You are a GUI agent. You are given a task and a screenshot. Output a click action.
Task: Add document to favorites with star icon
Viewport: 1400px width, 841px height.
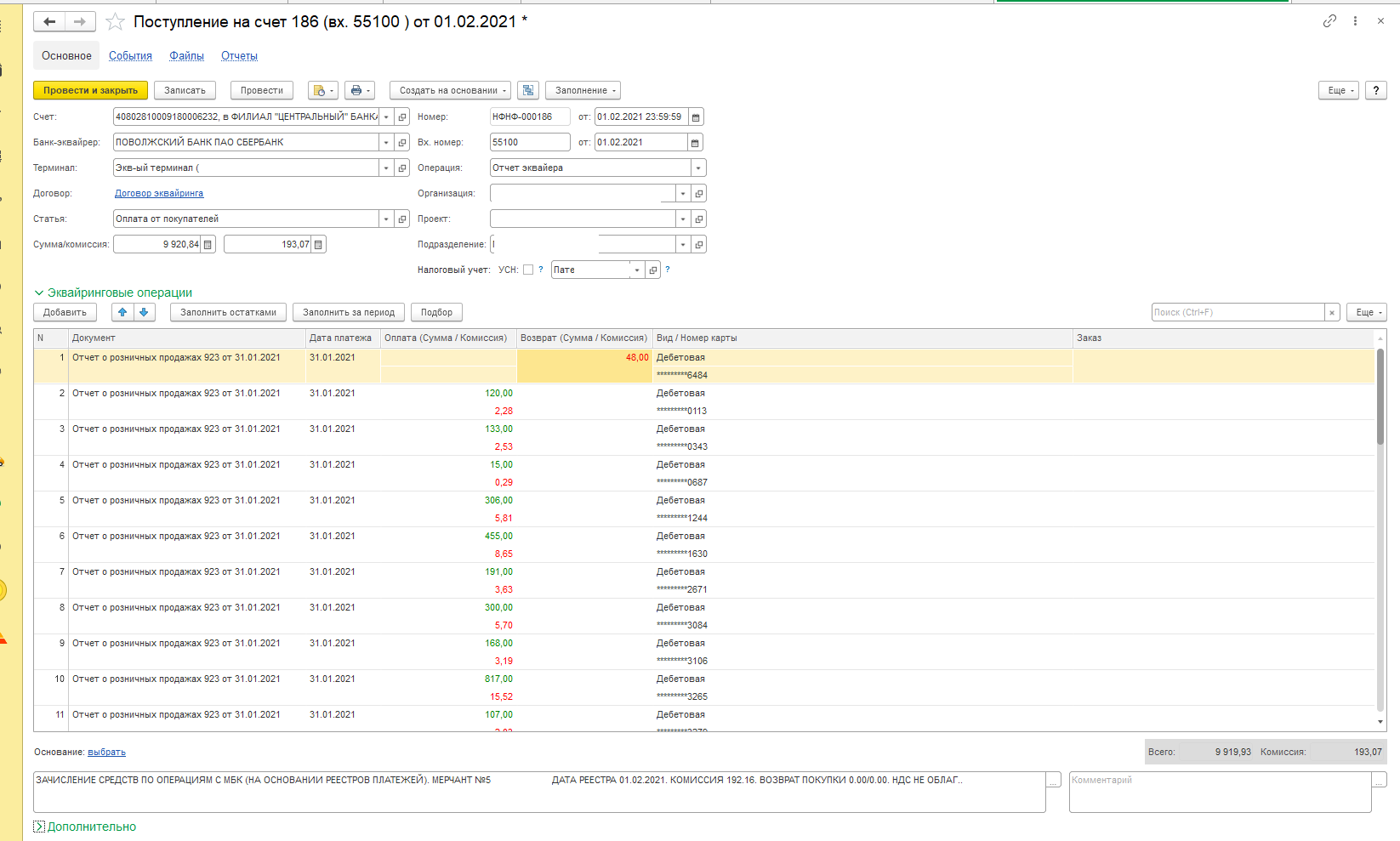[x=115, y=22]
